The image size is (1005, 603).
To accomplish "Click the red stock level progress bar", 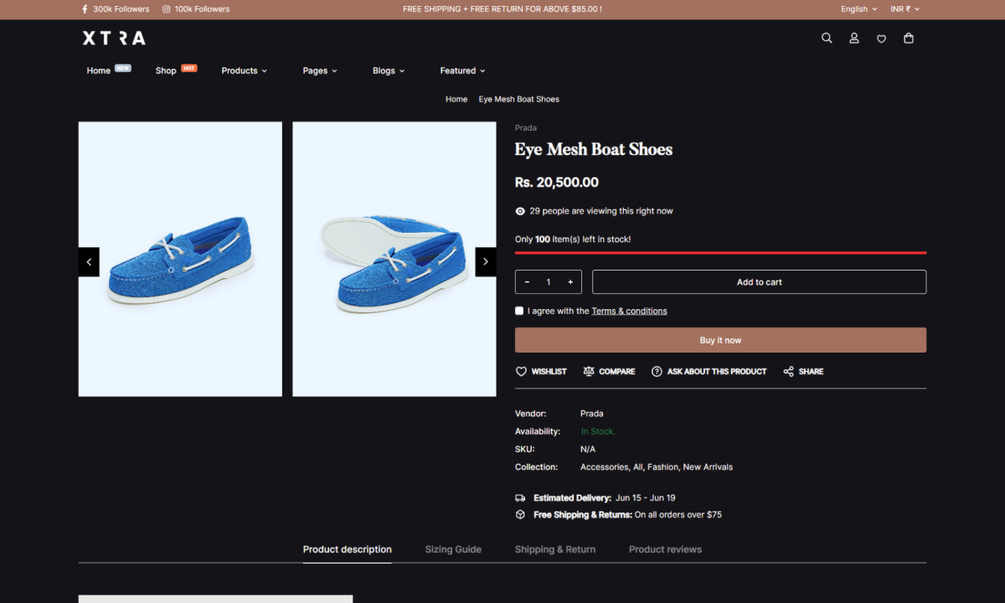I will [720, 253].
